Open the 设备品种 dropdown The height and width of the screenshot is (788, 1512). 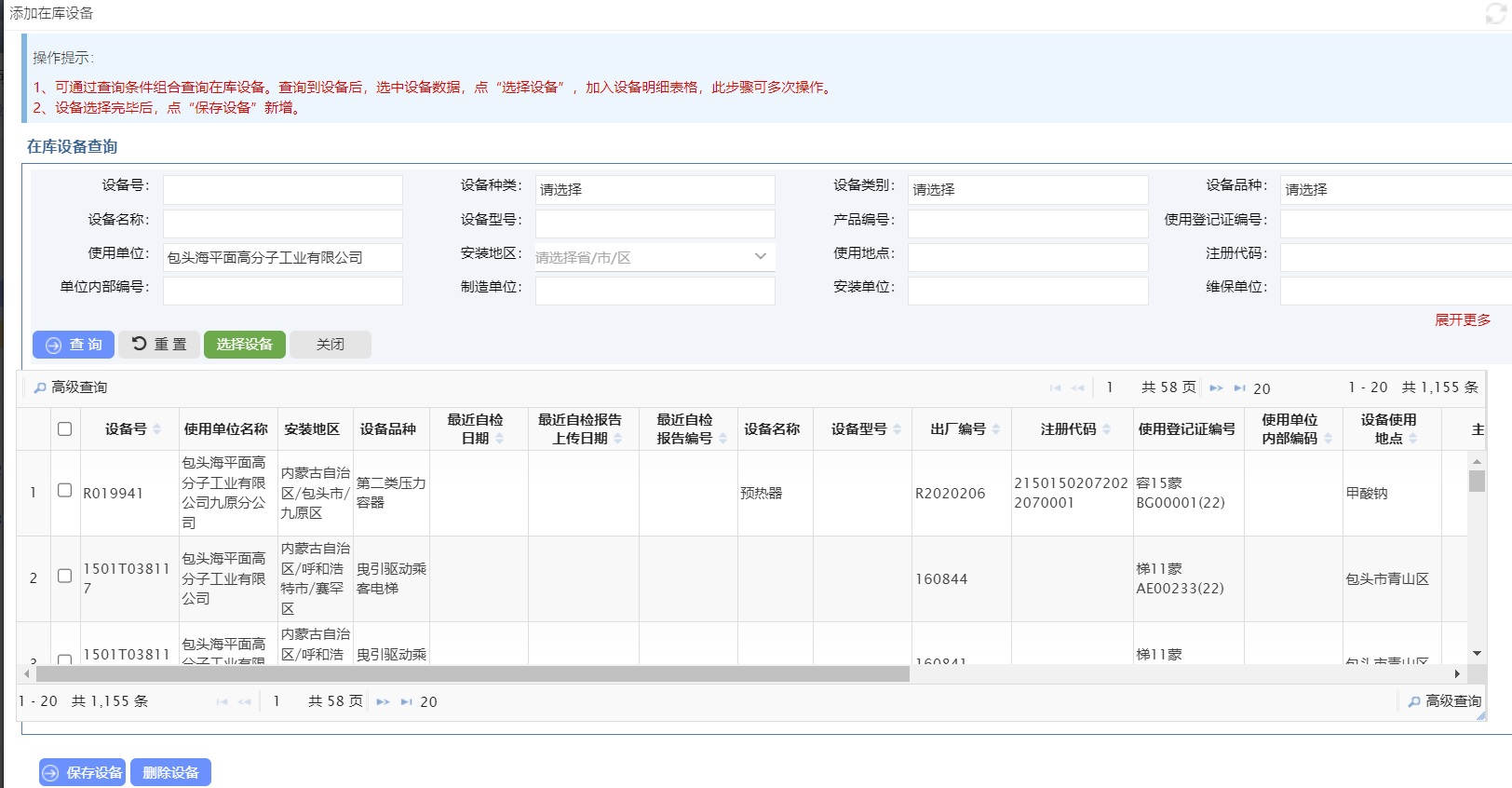point(1397,190)
